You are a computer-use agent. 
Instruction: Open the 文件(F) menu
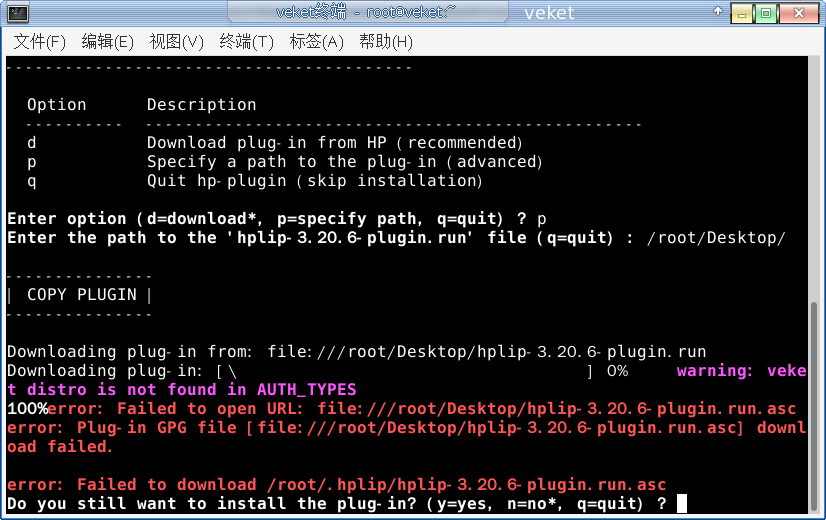[39, 42]
